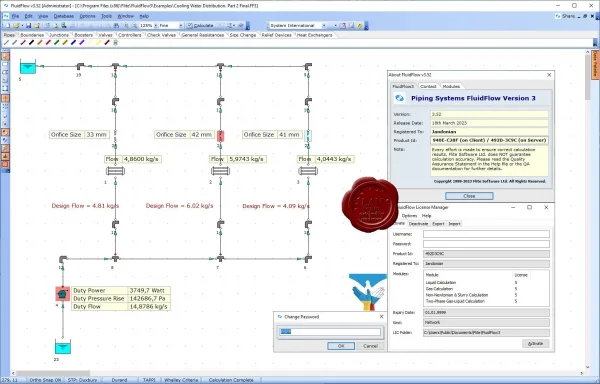Click the 'Design Flow = 6.02 kg/s' label
This screenshot has height=384, width=600.
coord(179,206)
